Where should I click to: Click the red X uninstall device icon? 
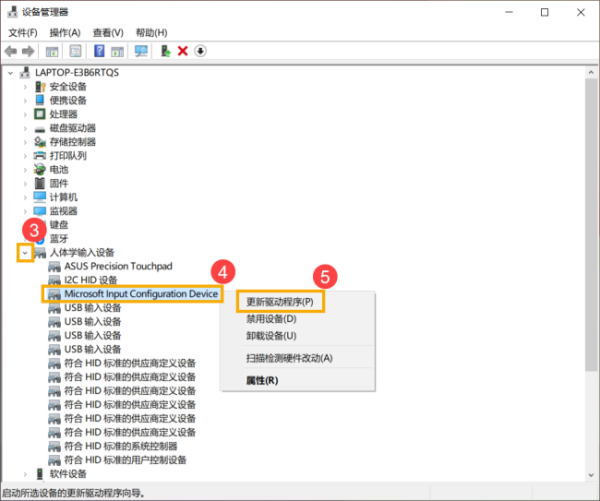(183, 51)
